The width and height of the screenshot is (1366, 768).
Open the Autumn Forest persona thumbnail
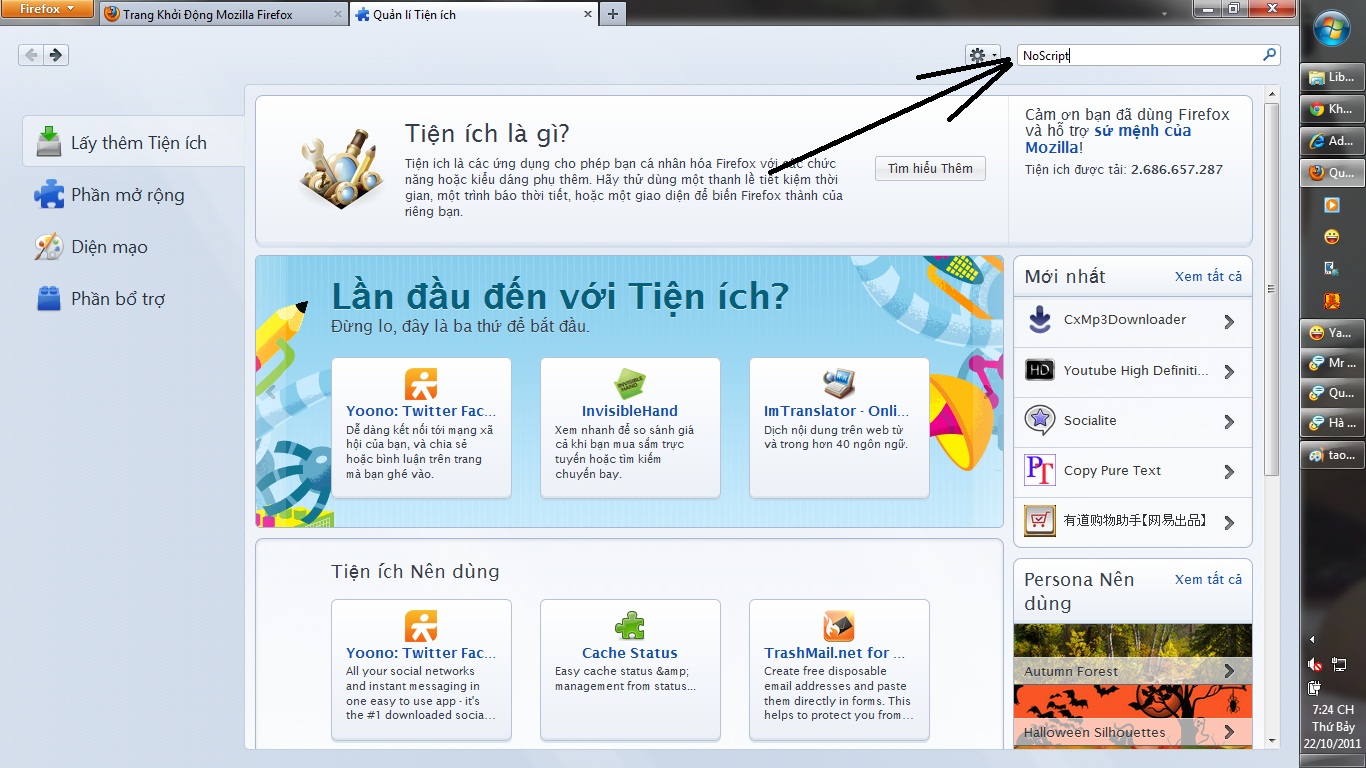(x=1133, y=654)
